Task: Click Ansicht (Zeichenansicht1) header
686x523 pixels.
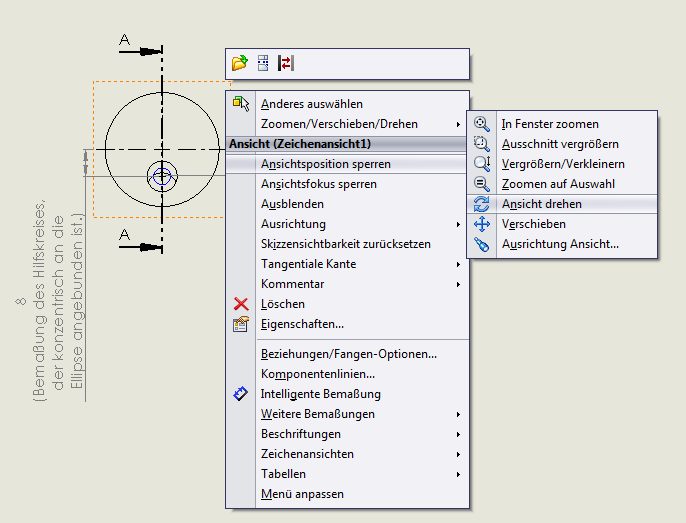Action: pos(347,144)
